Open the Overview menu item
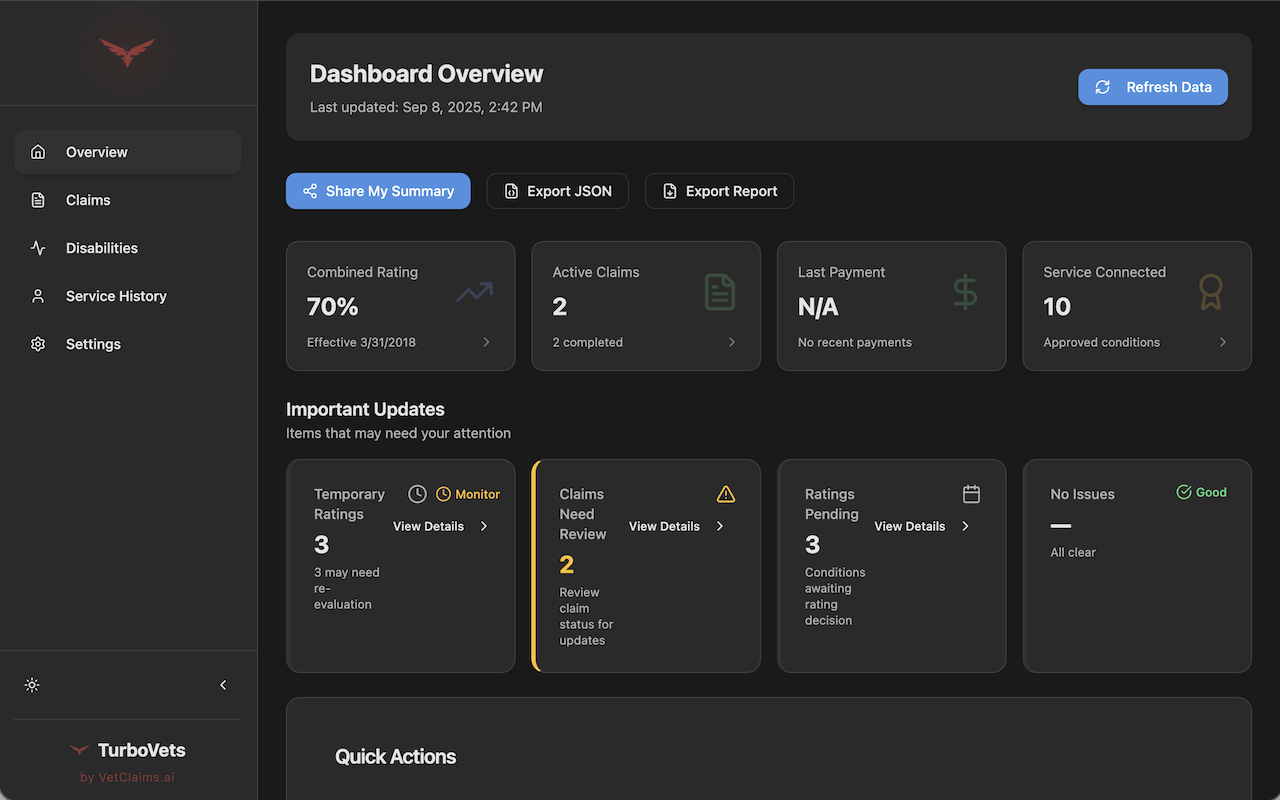The height and width of the screenshot is (800, 1280). tap(127, 152)
